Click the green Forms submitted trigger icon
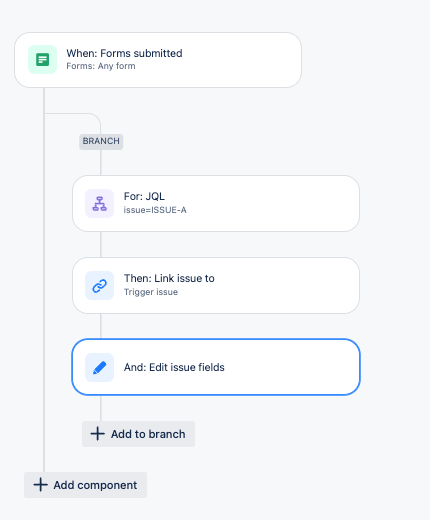 [x=42, y=60]
